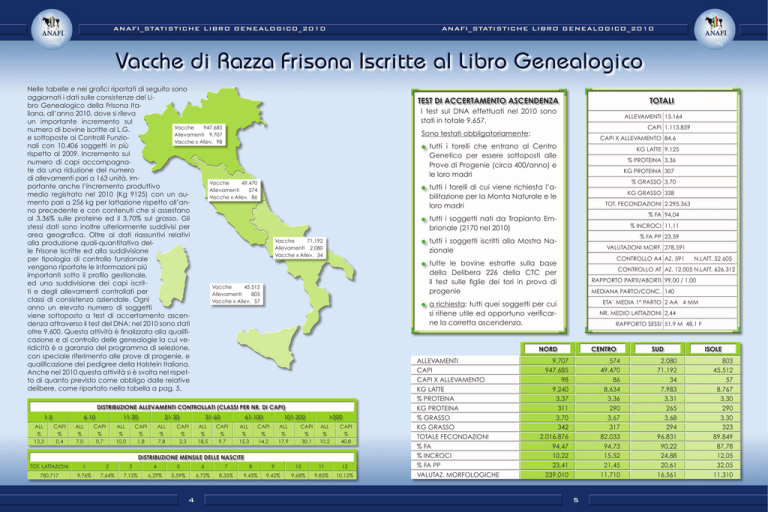Click the 'CENTRO' column header
Screen dimensions: 768x512
603,349
